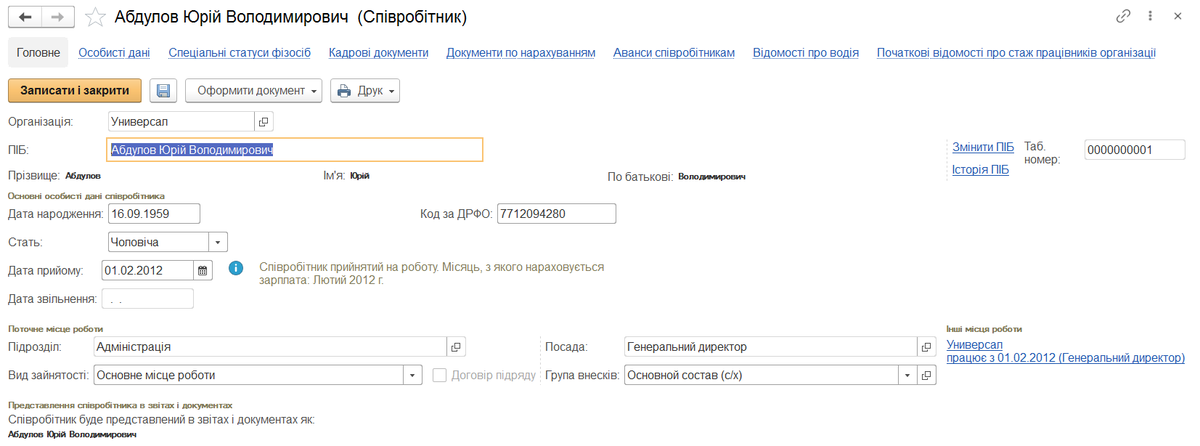This screenshot has height=446, width=1200.
Task: Click the Підрозділ field showing Адміністрація
Action: tap(268, 347)
